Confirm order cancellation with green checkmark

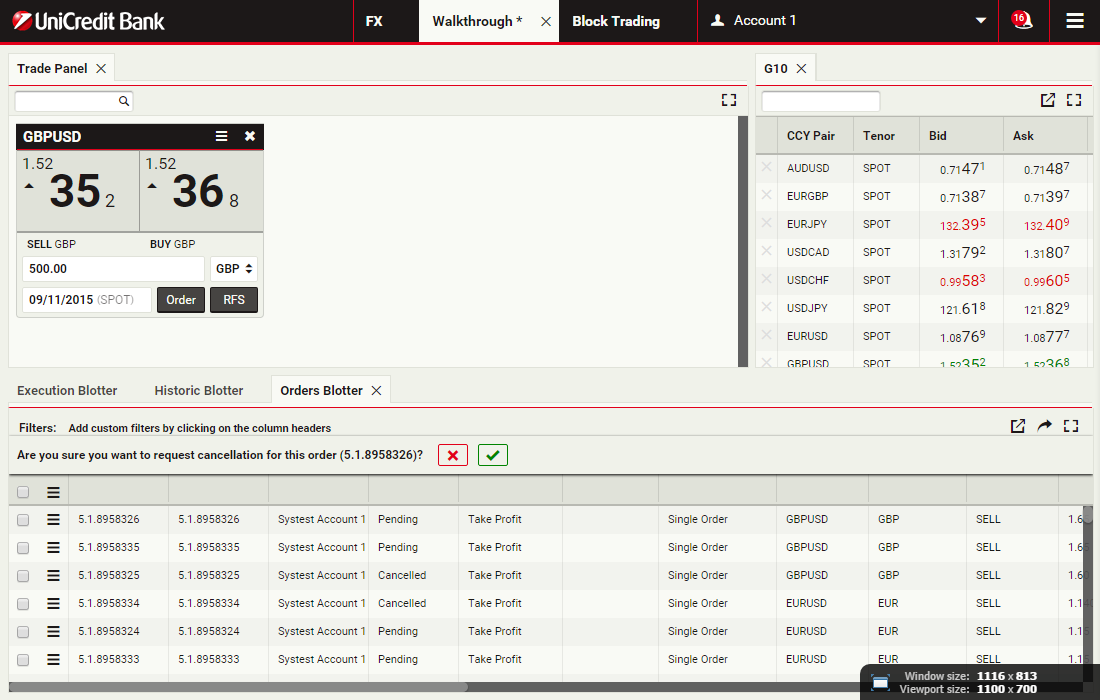coord(492,455)
